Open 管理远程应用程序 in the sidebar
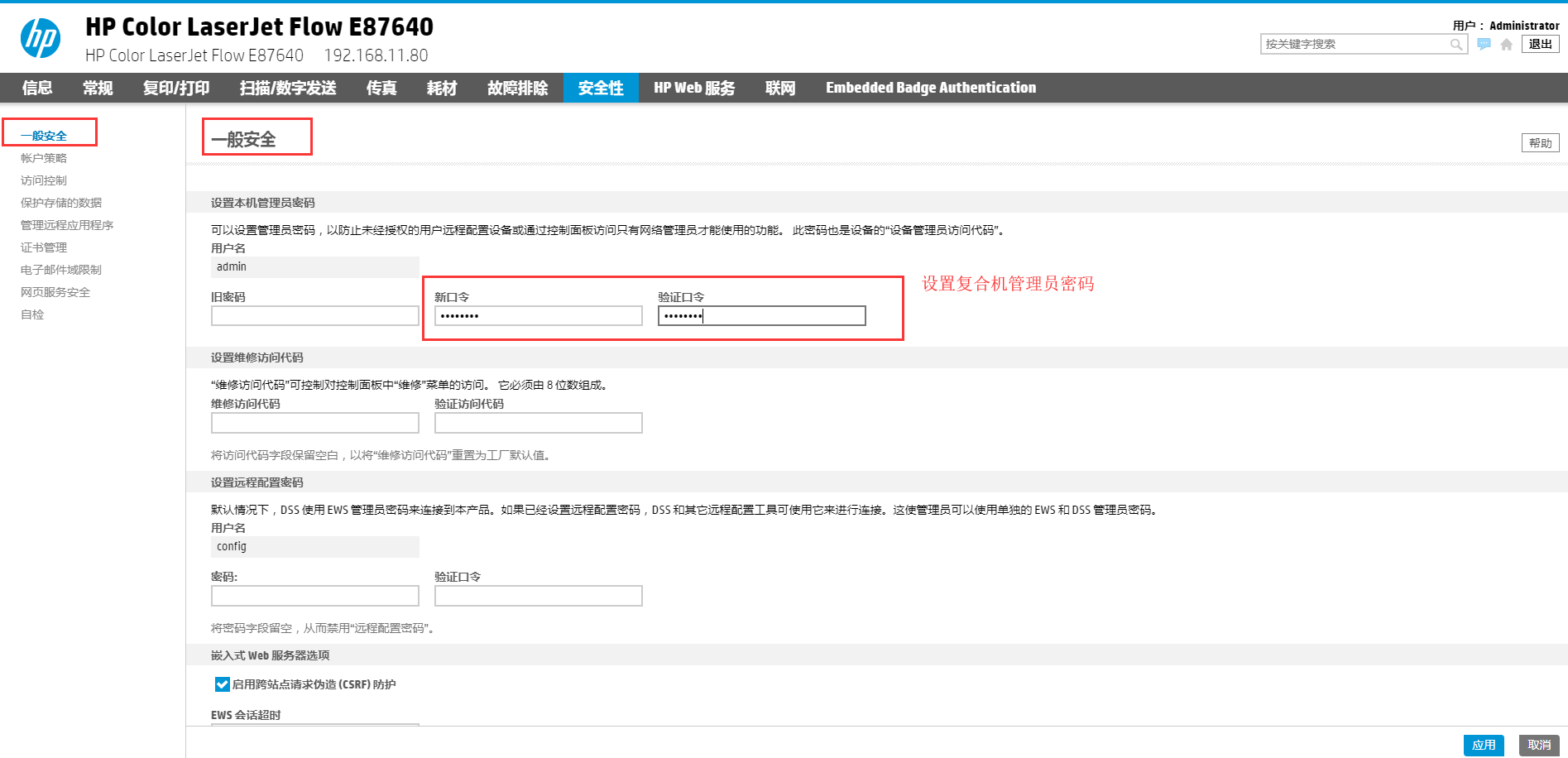Screen dimensions: 1568x758 click(x=67, y=225)
